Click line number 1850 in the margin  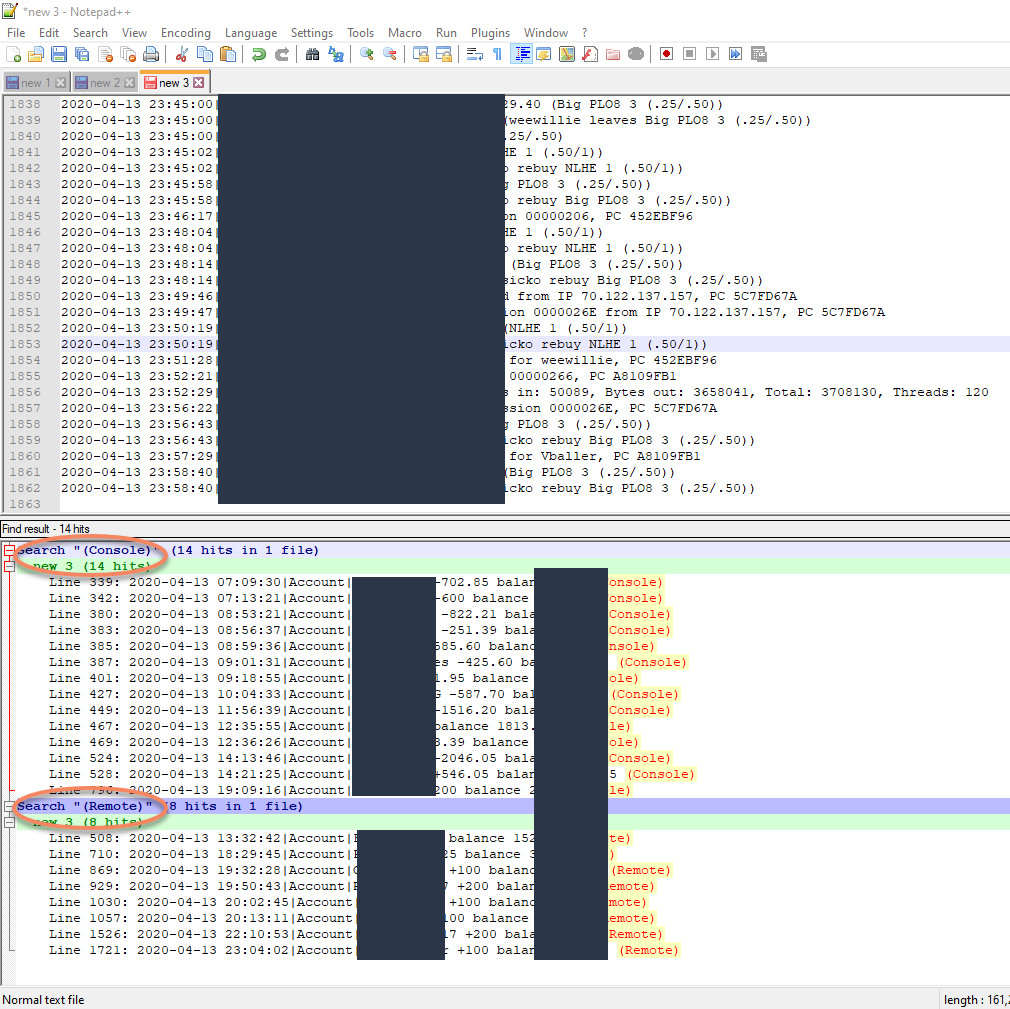25,296
